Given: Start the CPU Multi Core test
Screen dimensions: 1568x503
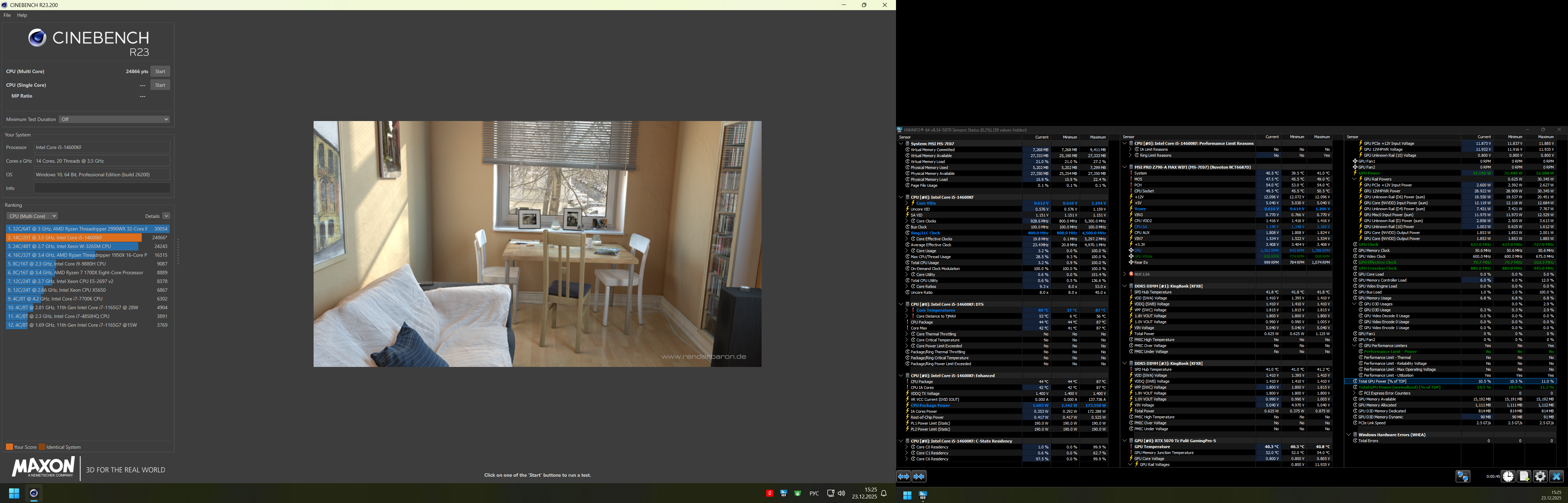Looking at the screenshot, I should point(160,72).
